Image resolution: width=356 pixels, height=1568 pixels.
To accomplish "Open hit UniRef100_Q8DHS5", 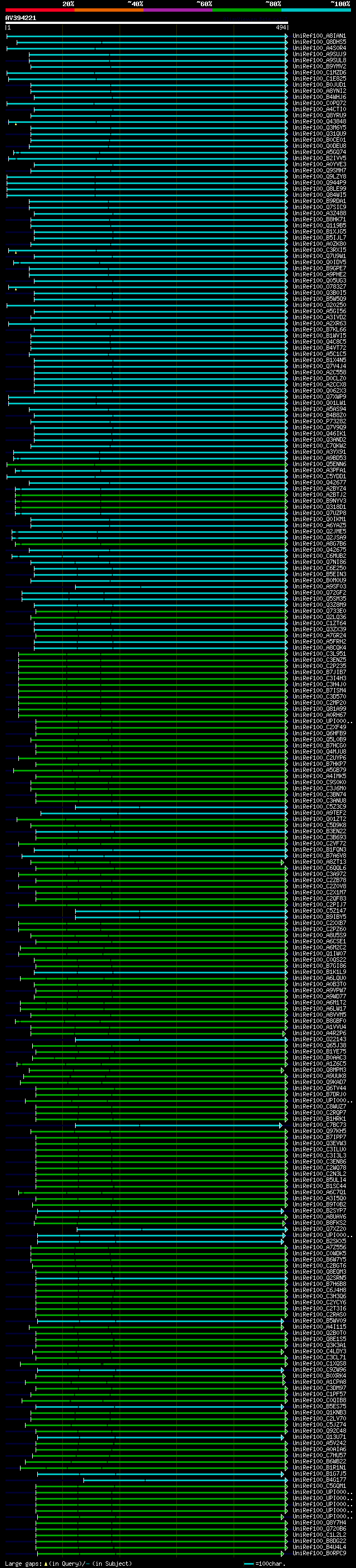I will click(x=319, y=42).
